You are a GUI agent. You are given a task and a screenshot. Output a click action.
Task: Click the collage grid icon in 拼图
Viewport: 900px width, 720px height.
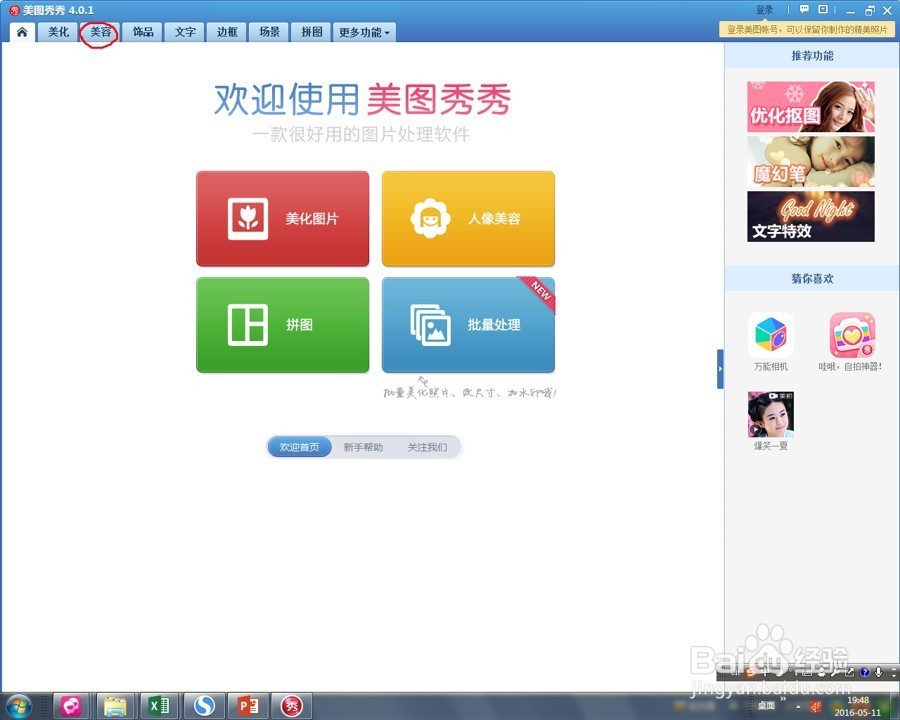[x=248, y=325]
